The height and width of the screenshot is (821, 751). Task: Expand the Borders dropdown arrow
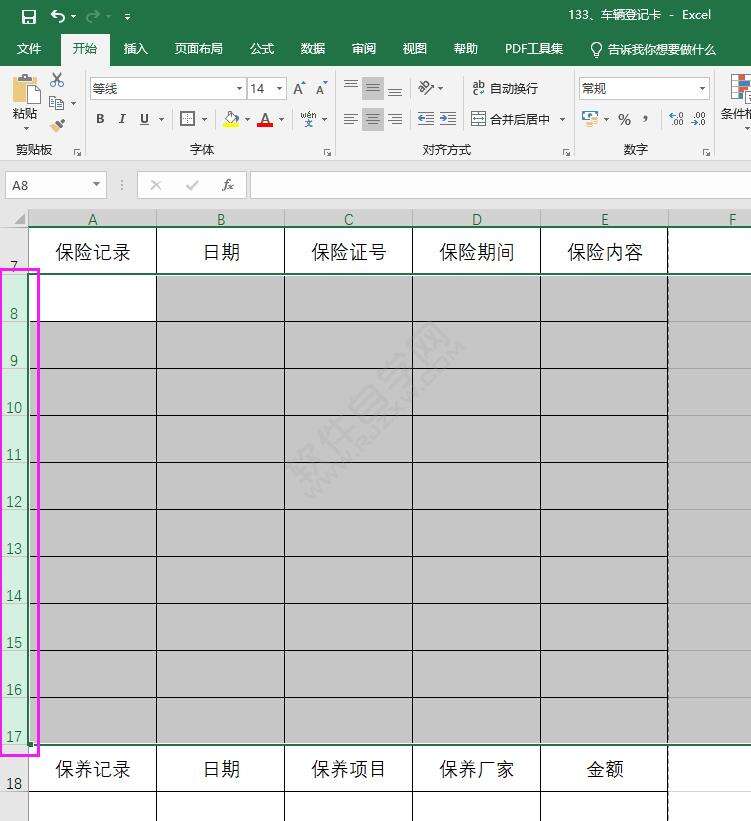click(205, 119)
